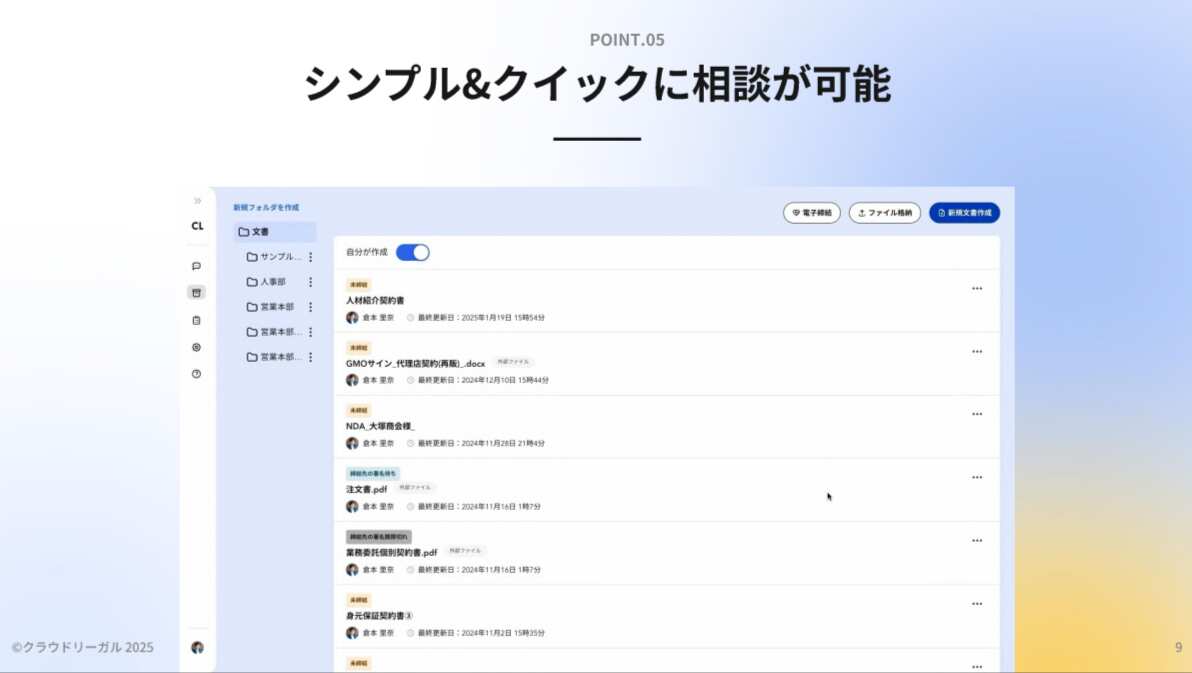The image size is (1192, 673).
Task: Click the settings icon in the sidebar
Action: (197, 347)
